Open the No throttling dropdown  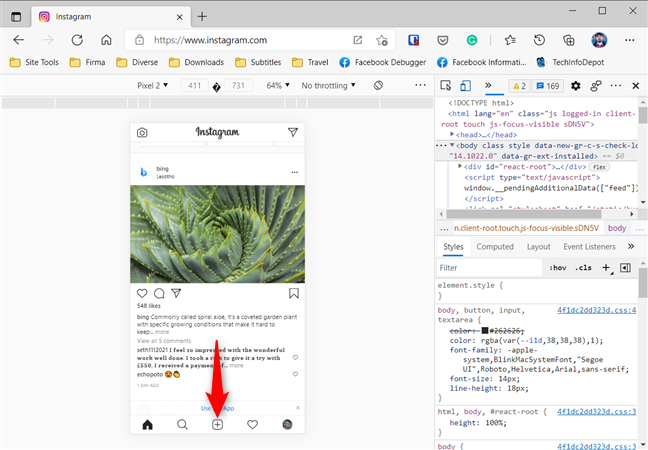[x=328, y=86]
